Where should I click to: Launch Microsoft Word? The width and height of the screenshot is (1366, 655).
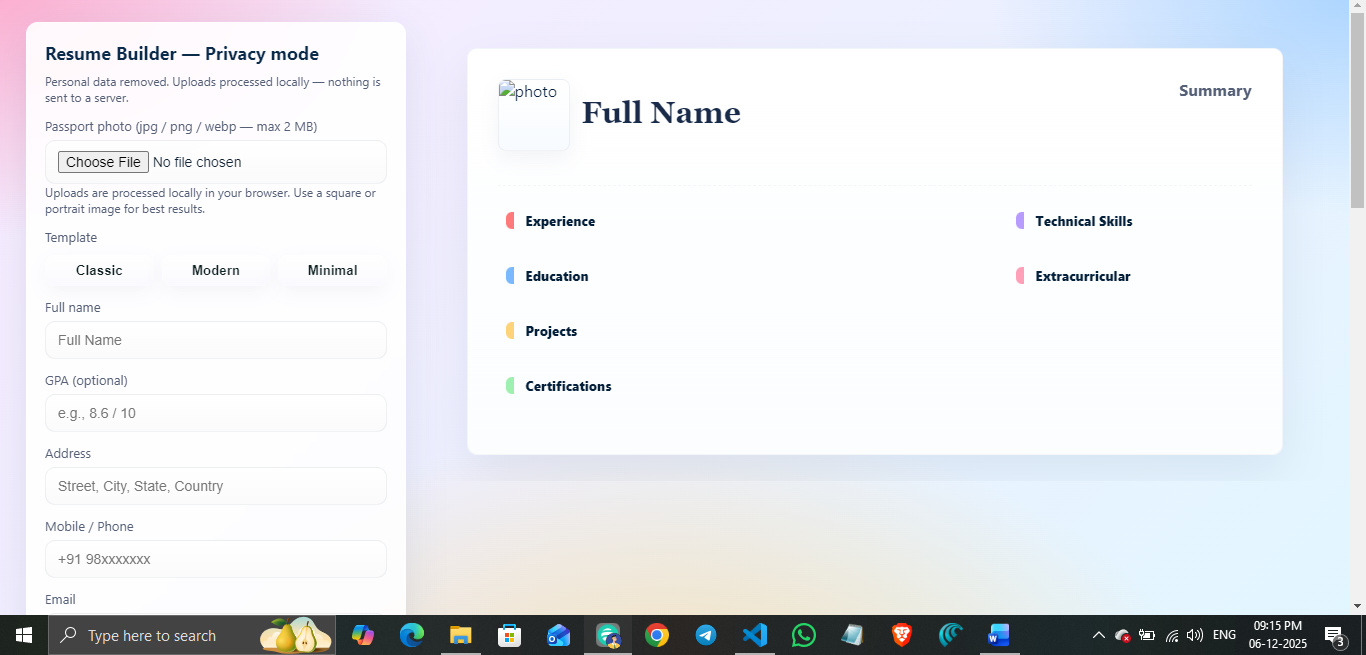[x=999, y=635]
